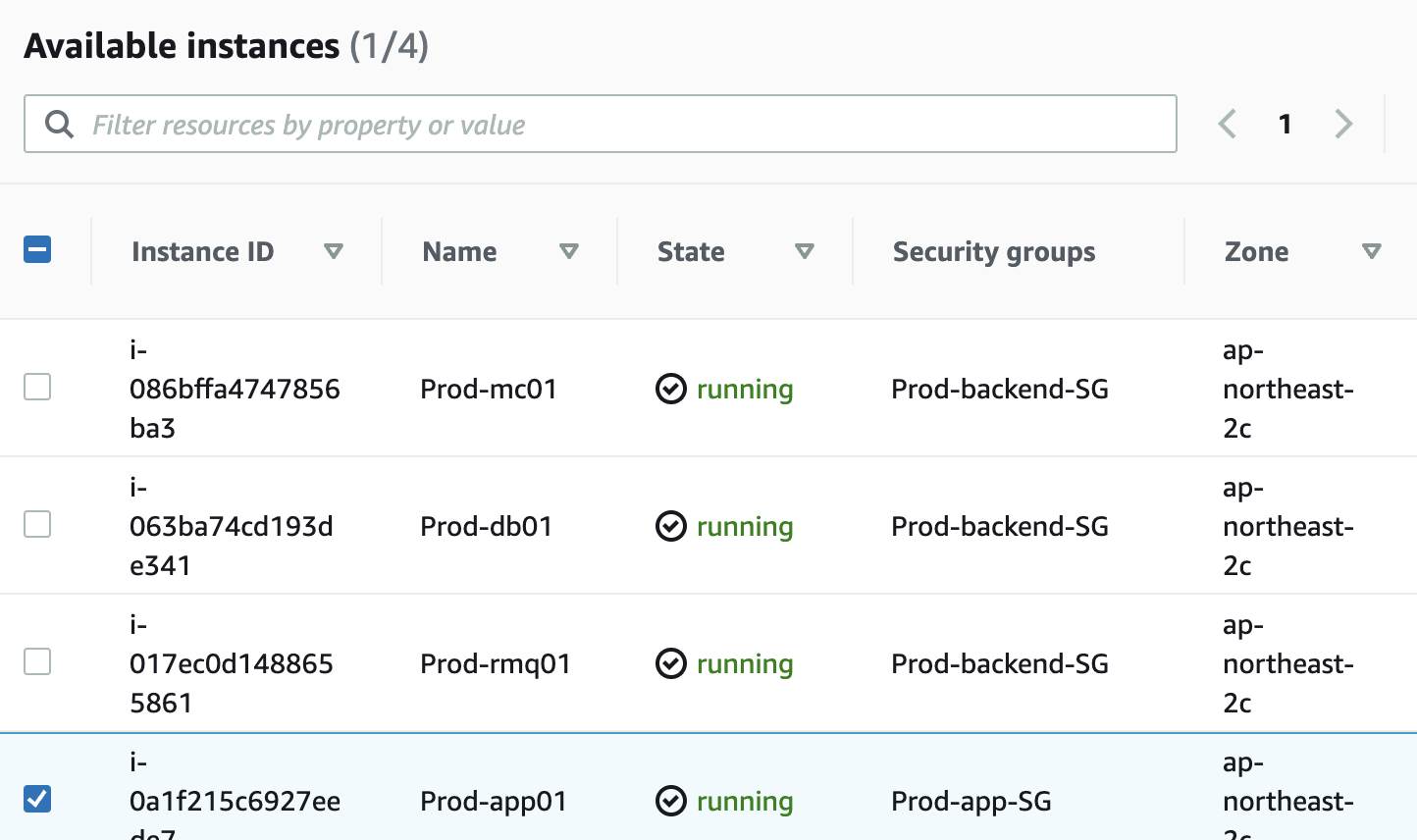Click the Prod-backend-SG text for Prod-mc01
Image resolution: width=1417 pixels, height=840 pixels.
click(999, 390)
